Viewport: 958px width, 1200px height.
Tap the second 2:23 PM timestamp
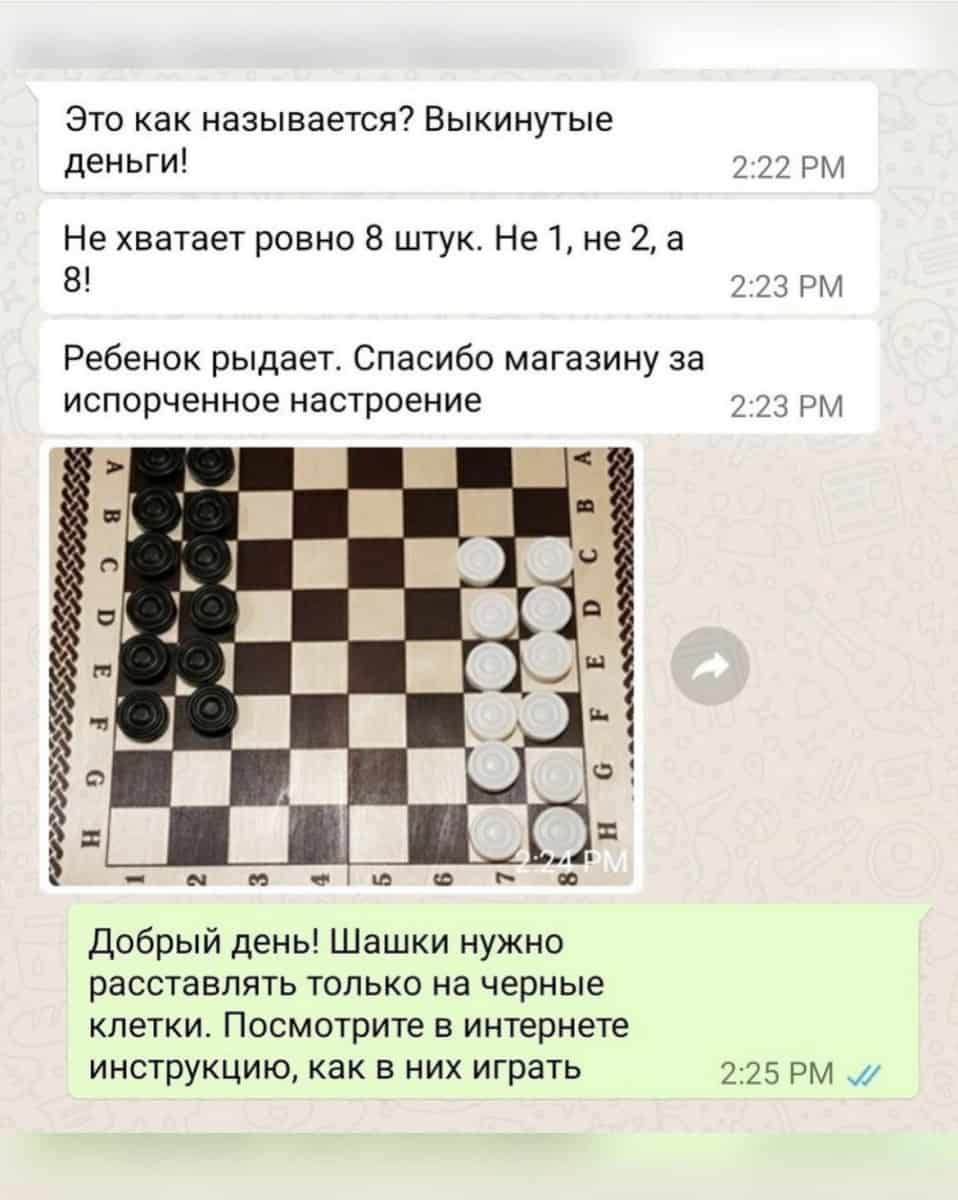pos(788,407)
